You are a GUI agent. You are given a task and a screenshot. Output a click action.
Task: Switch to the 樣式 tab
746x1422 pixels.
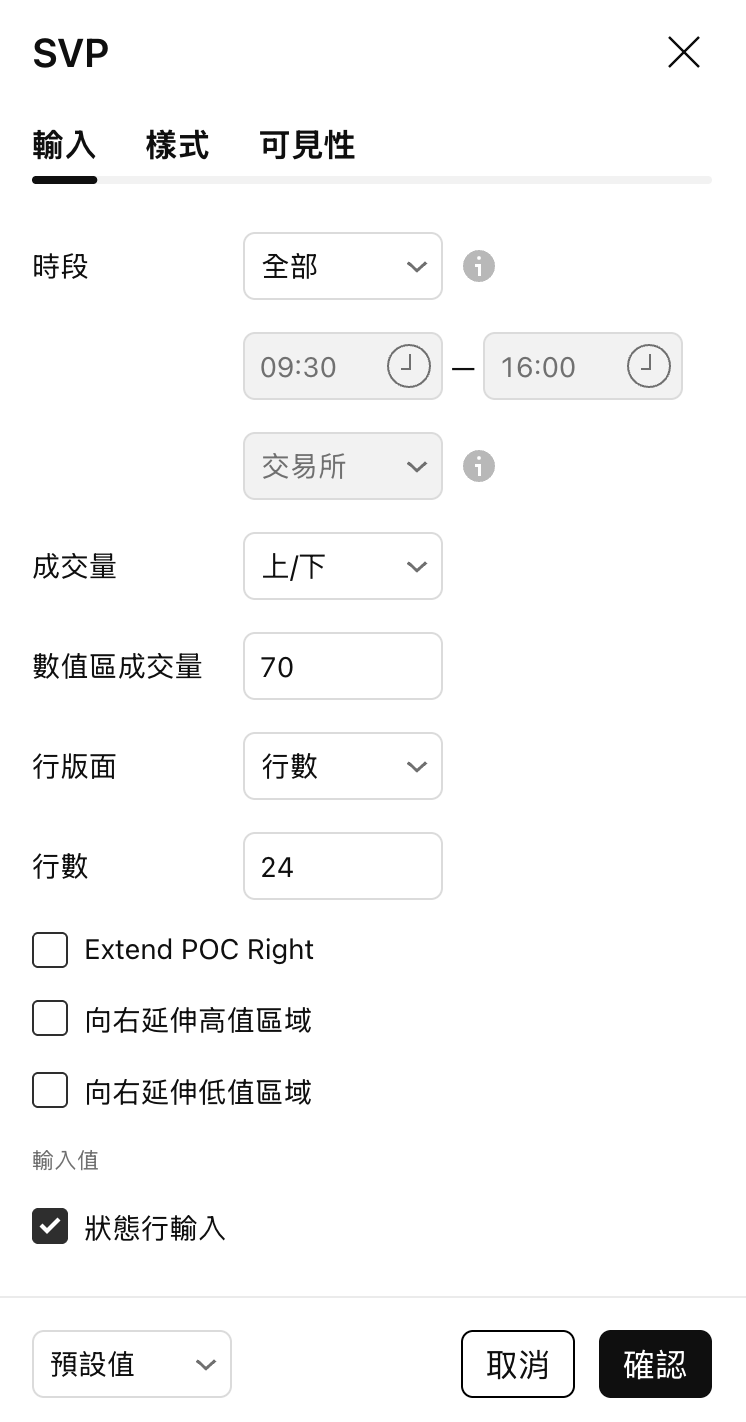tap(177, 146)
